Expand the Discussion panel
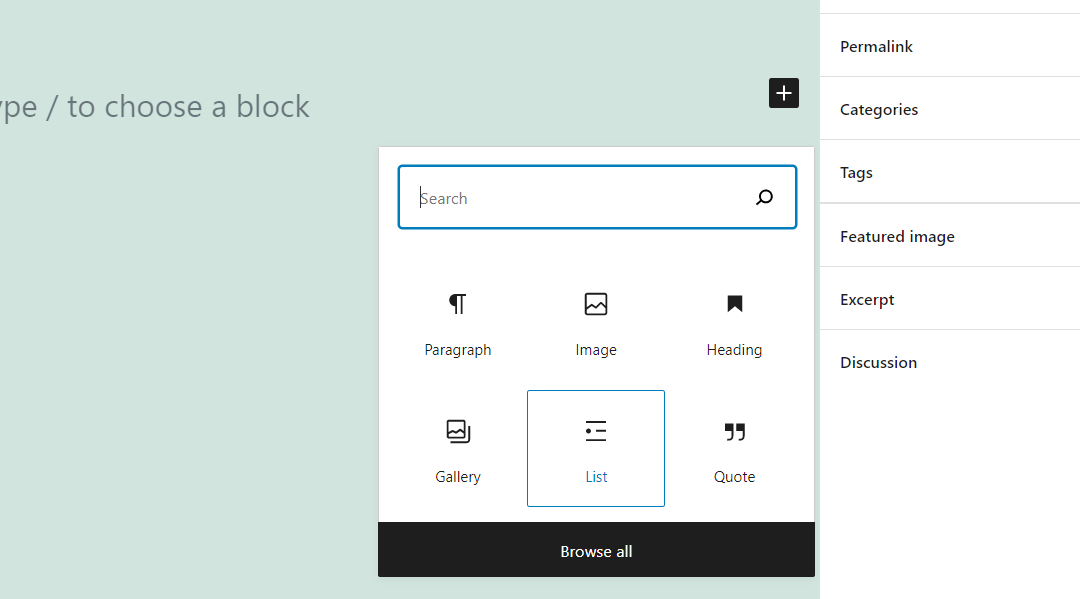Screen dimensions: 1080x599 [878, 362]
